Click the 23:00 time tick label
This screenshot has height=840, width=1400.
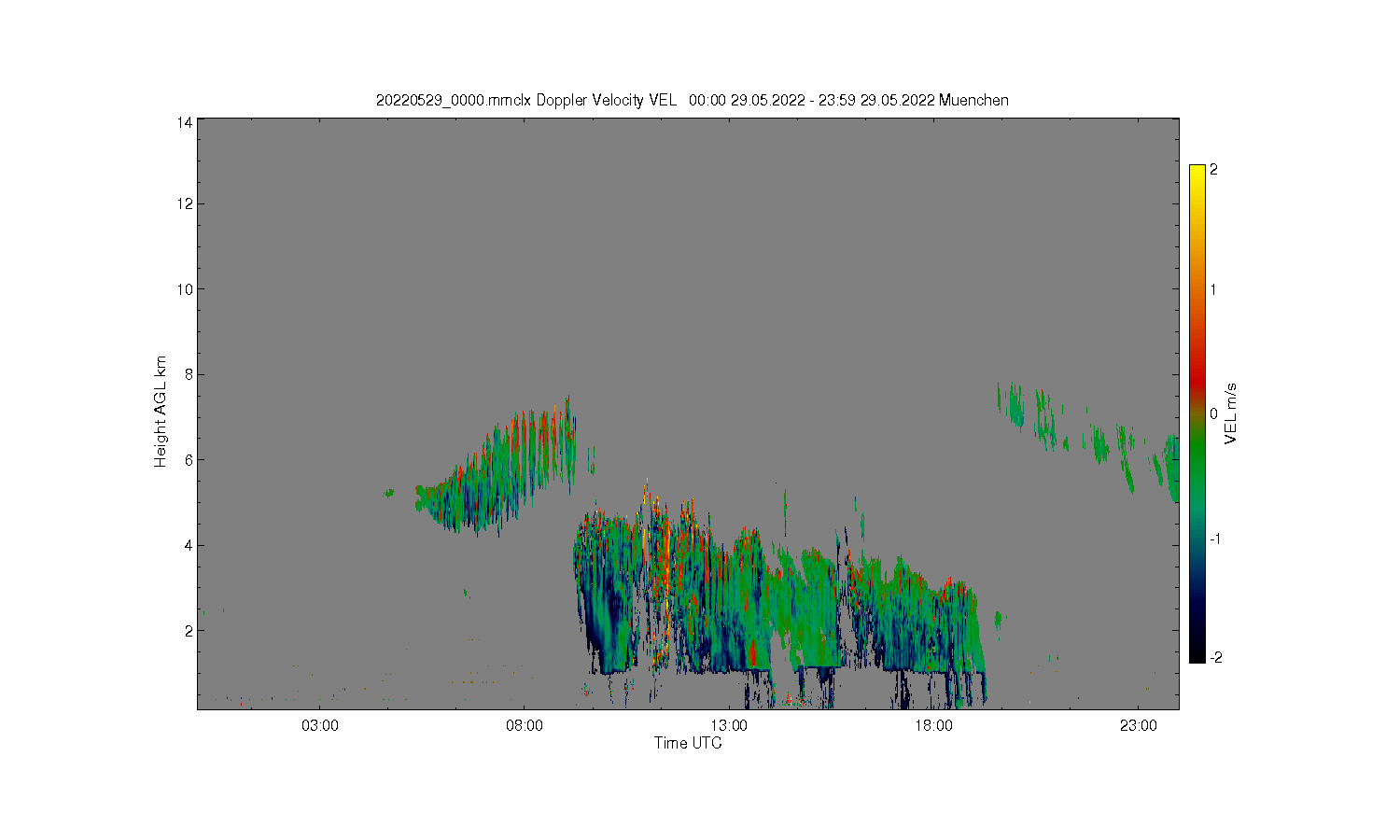coord(1138,726)
